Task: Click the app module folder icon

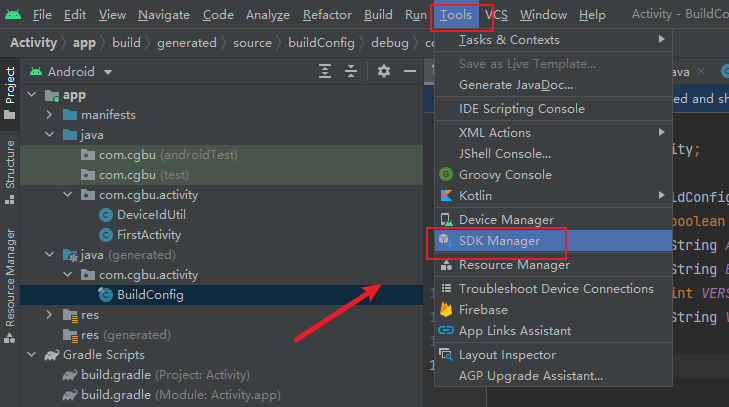Action: [x=52, y=95]
